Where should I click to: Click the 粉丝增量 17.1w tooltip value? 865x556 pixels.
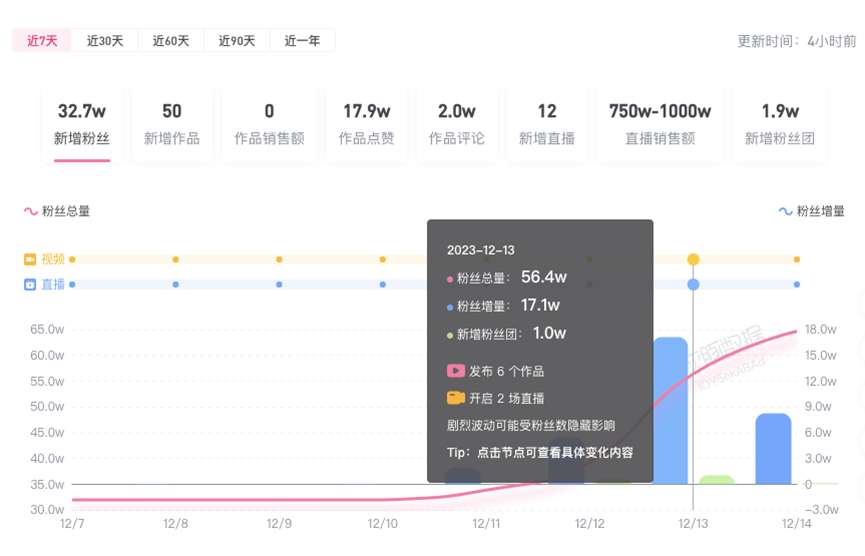(541, 305)
